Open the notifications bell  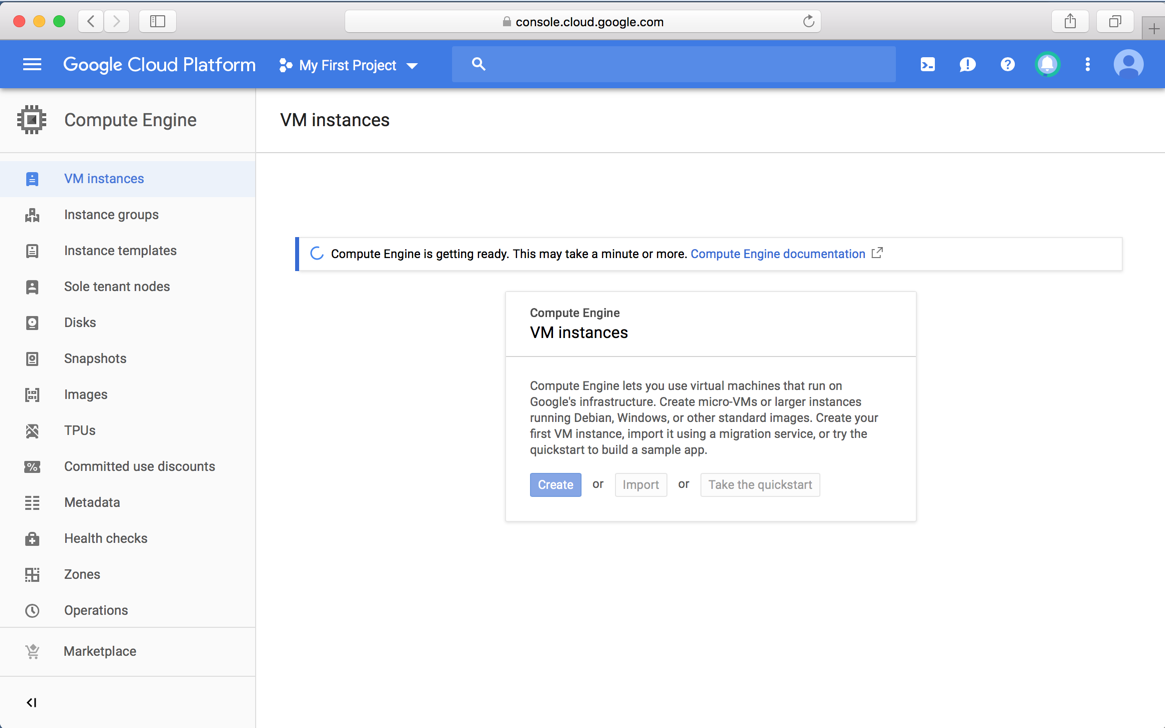pos(1047,65)
